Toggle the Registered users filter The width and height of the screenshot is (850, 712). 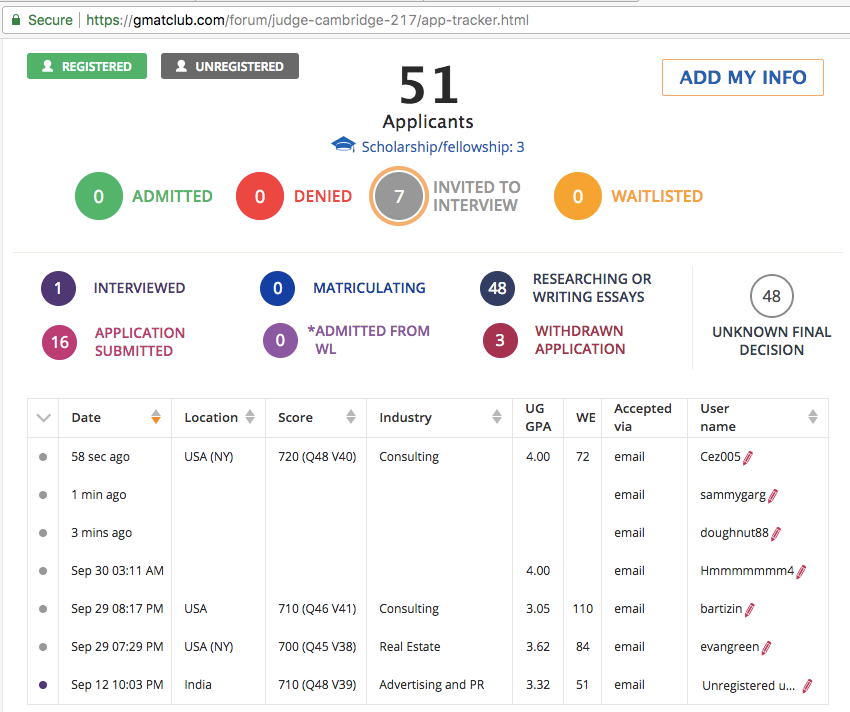pos(85,66)
